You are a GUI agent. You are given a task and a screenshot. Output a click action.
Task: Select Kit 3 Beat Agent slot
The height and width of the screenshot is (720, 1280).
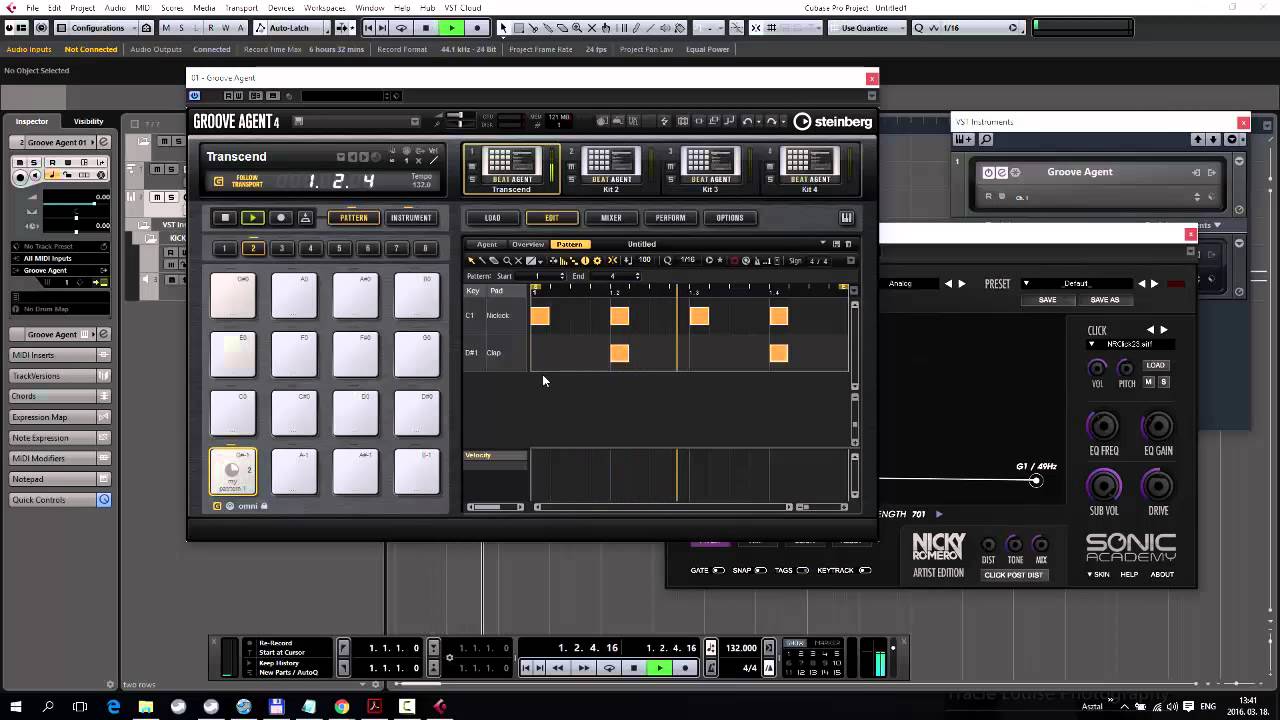pyautogui.click(x=710, y=168)
